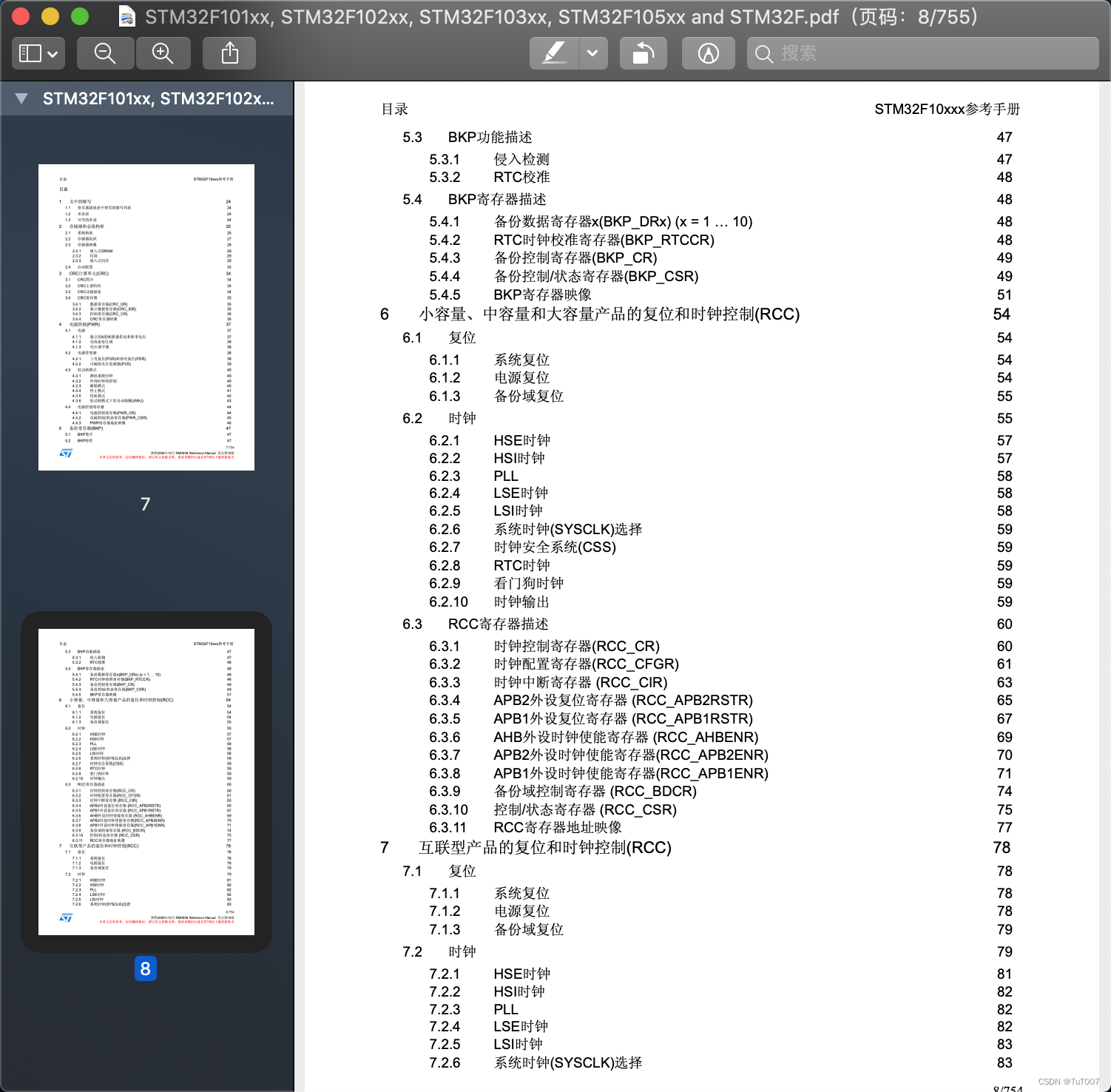
Task: Click the Rotate Left icon
Action: click(642, 53)
